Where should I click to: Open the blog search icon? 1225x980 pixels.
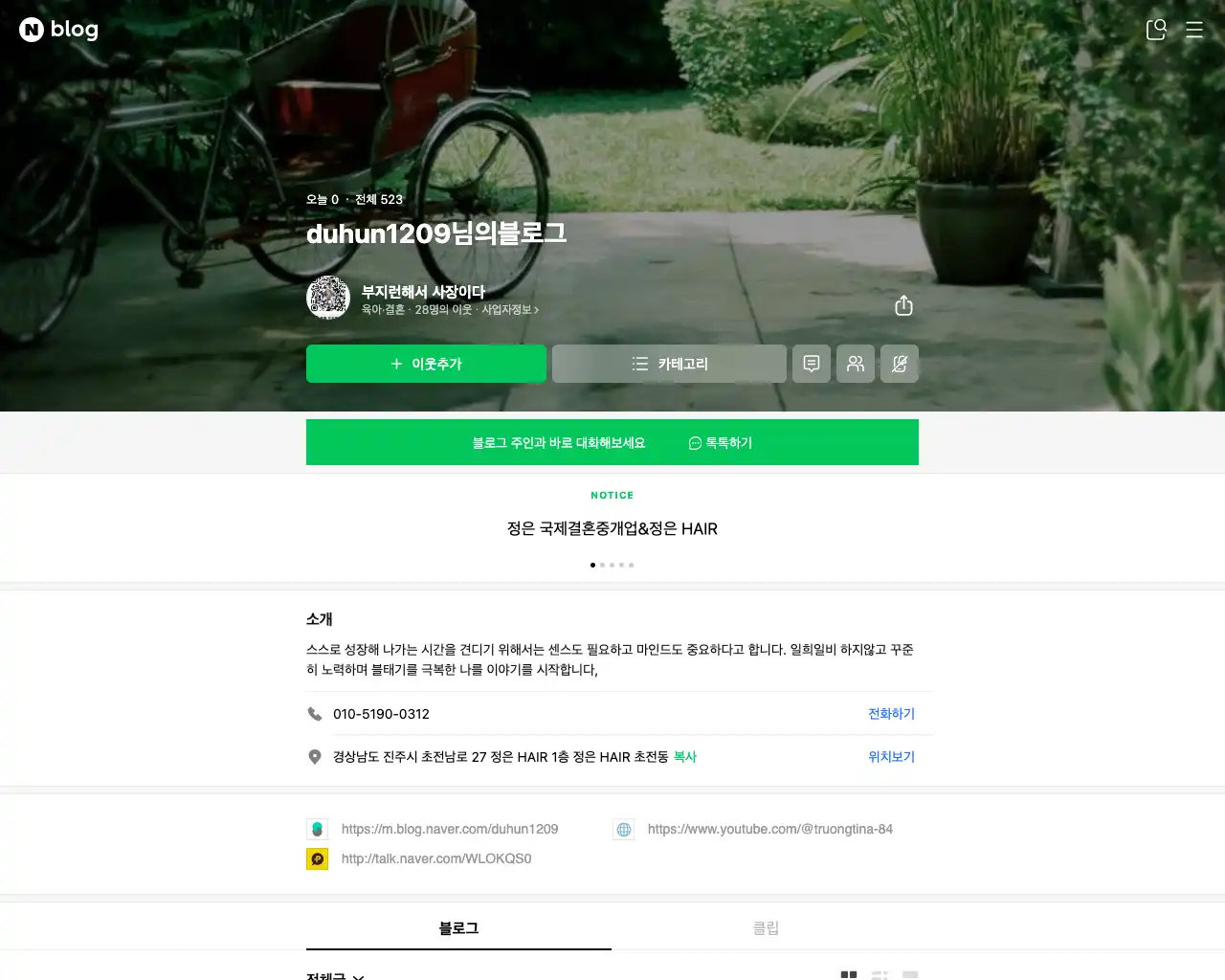pyautogui.click(x=1156, y=30)
